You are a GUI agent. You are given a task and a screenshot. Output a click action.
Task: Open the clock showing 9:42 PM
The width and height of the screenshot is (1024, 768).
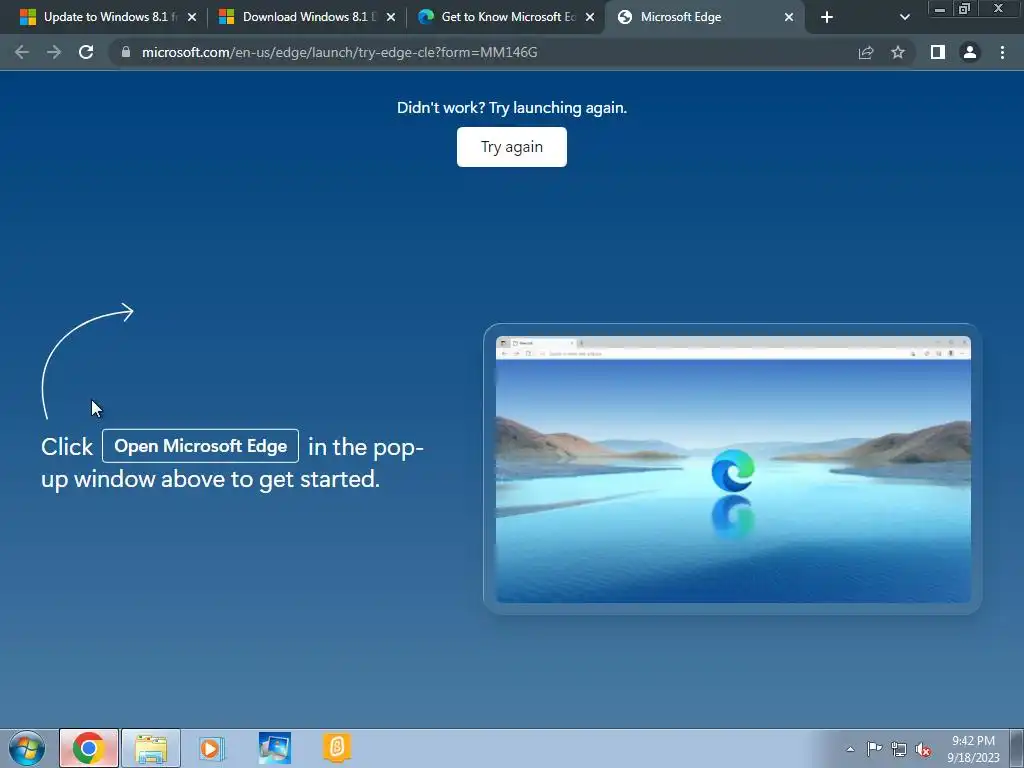tap(973, 749)
